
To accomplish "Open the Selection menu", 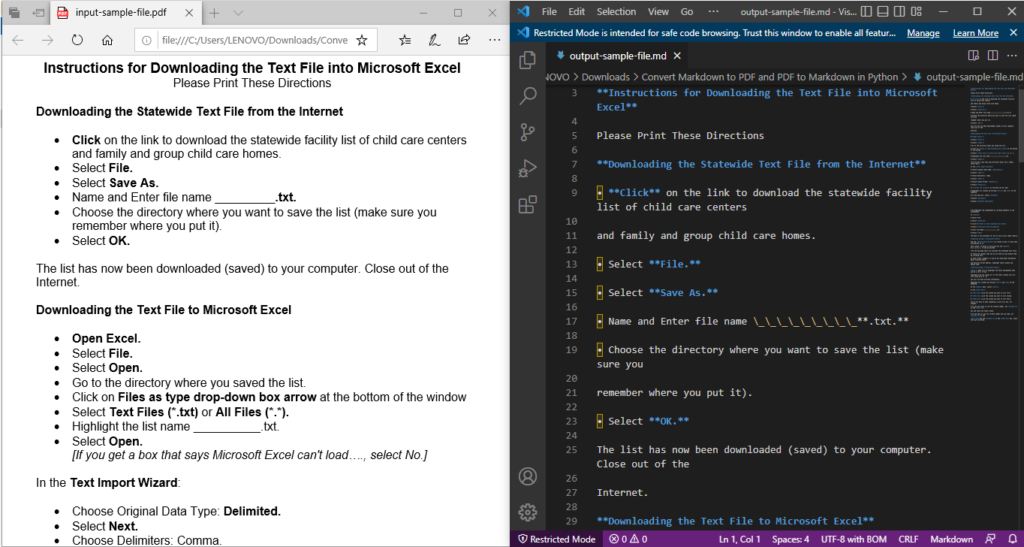I will click(616, 12).
